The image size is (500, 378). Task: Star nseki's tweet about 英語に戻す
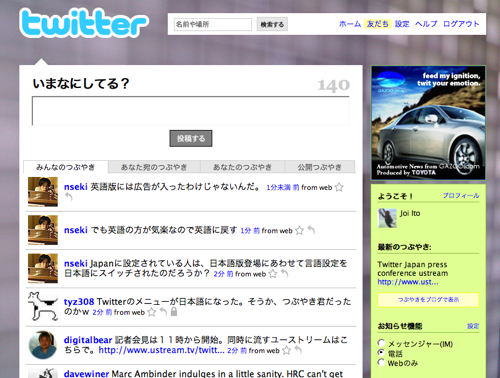coord(299,230)
